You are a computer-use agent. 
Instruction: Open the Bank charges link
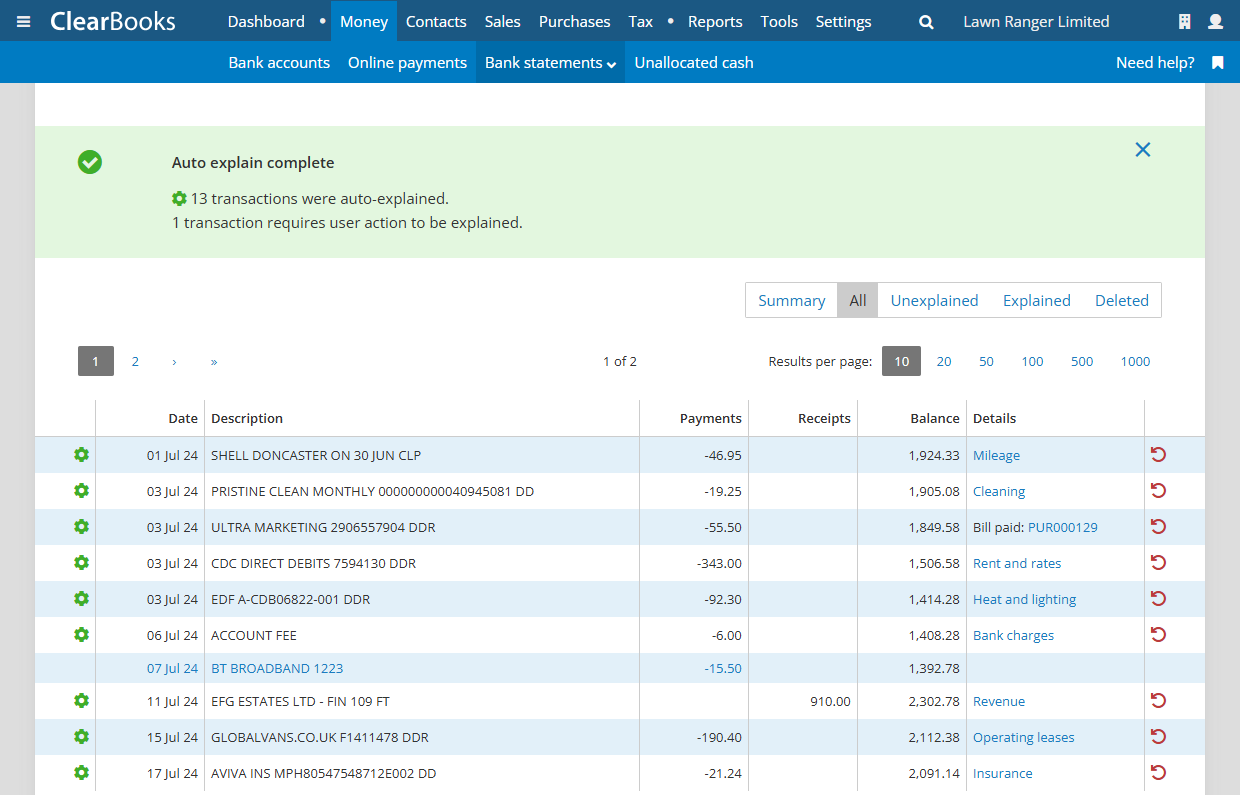coord(1013,636)
